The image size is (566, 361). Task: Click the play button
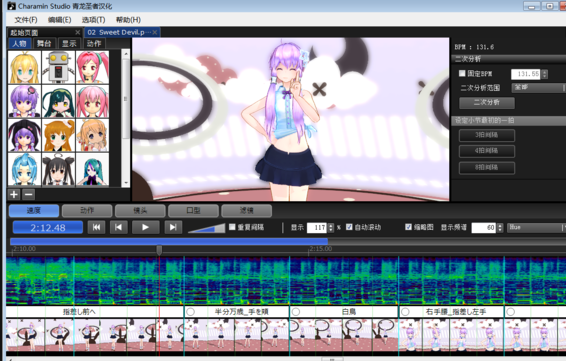pyautogui.click(x=145, y=227)
